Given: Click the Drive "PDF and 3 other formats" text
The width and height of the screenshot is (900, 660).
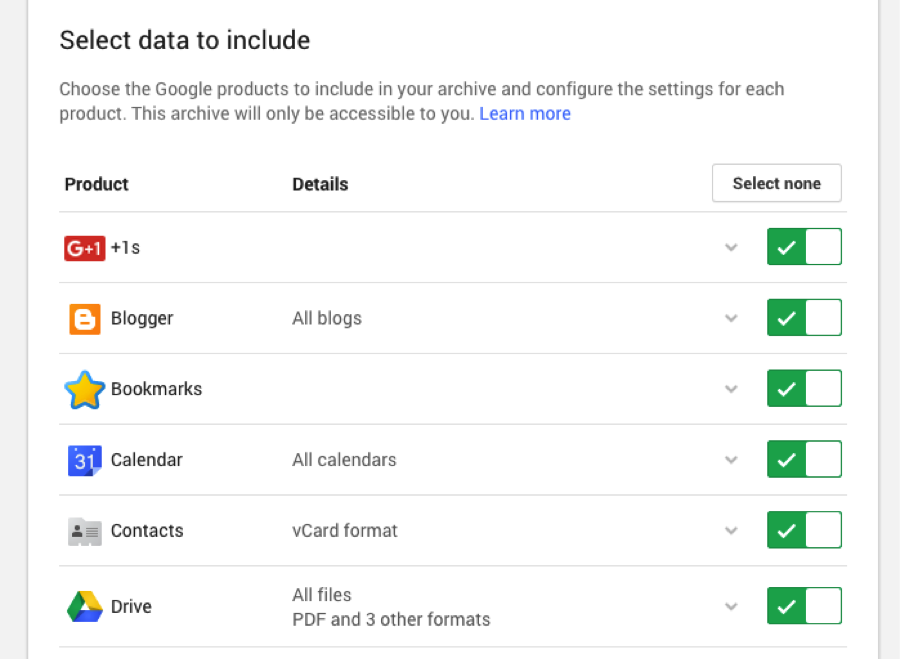Looking at the screenshot, I should coord(391,620).
